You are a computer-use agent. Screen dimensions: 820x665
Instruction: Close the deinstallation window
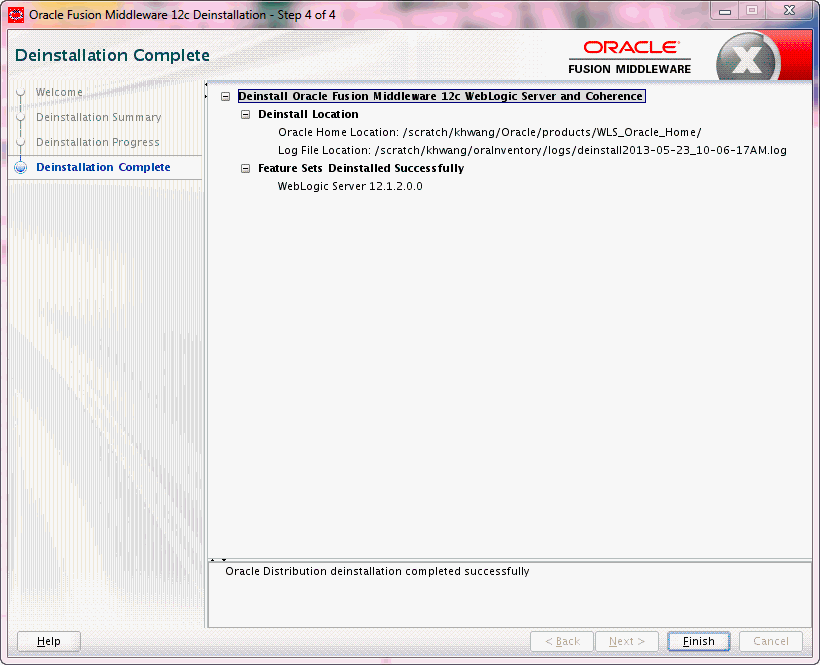click(x=789, y=10)
